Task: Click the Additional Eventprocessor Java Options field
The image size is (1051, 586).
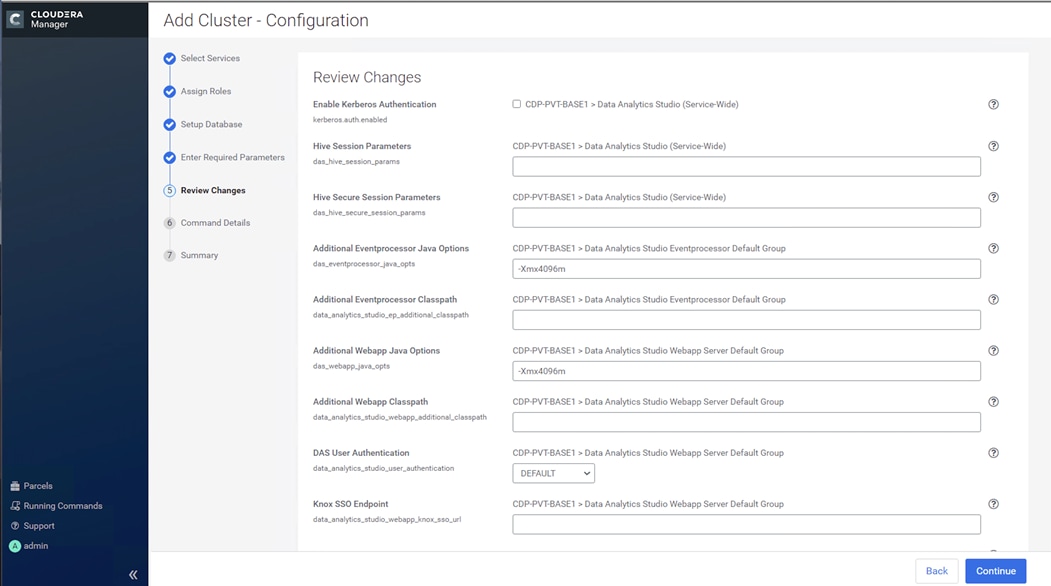Action: tap(746, 269)
